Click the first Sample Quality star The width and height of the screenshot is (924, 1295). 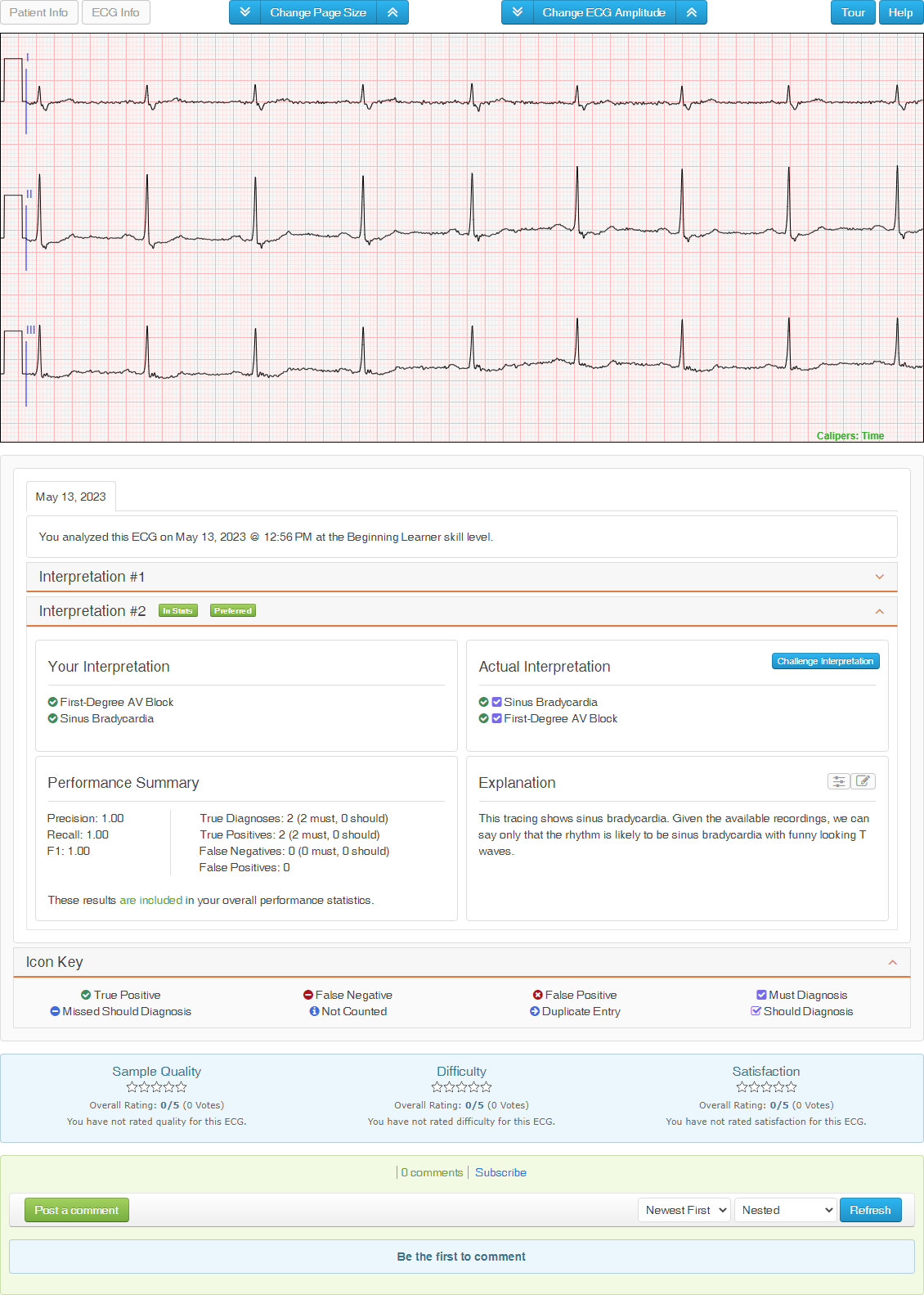132,1087
